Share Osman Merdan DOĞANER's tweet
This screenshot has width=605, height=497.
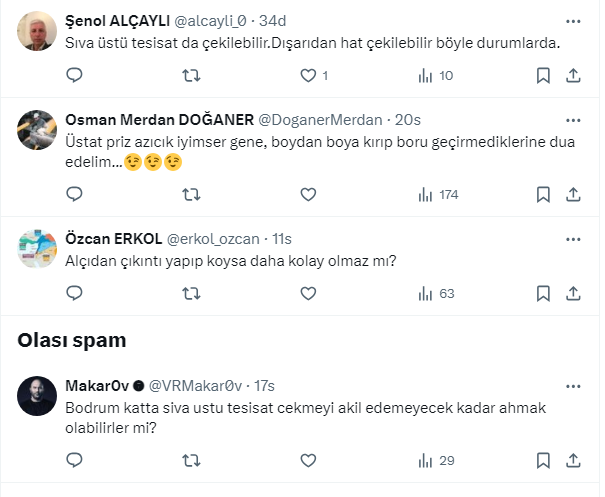tap(574, 194)
